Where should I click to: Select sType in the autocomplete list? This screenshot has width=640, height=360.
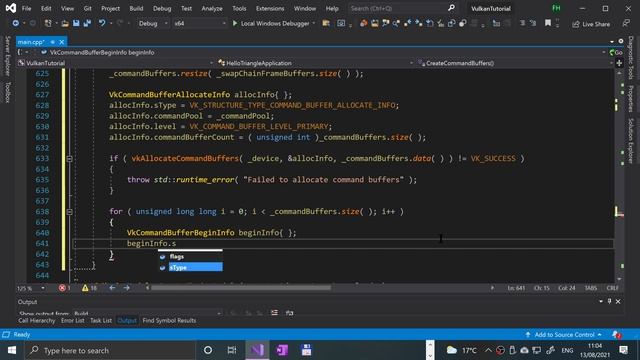[190, 267]
